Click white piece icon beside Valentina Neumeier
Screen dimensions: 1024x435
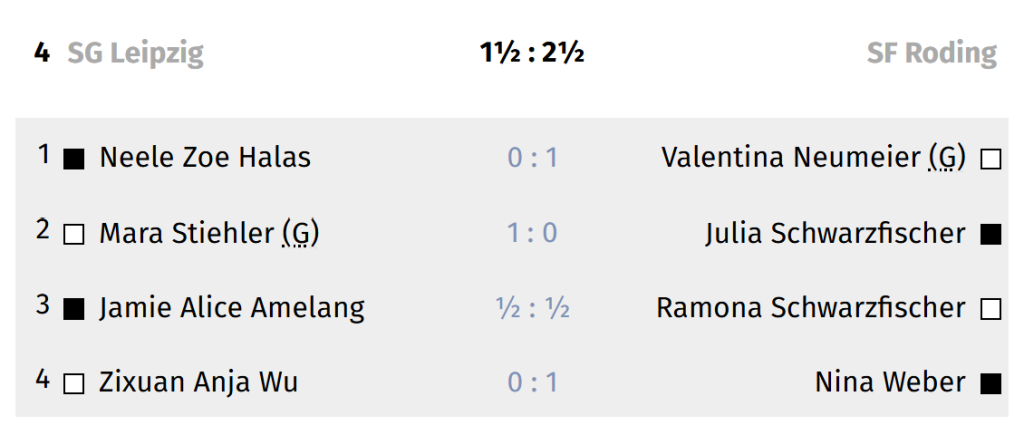pos(990,159)
